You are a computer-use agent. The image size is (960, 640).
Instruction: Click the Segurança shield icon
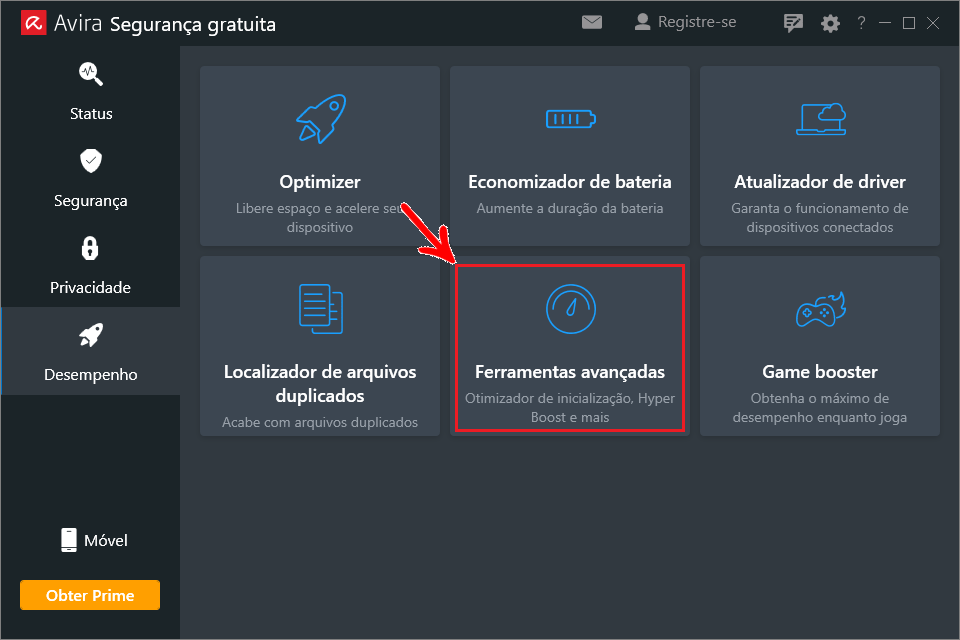[91, 160]
